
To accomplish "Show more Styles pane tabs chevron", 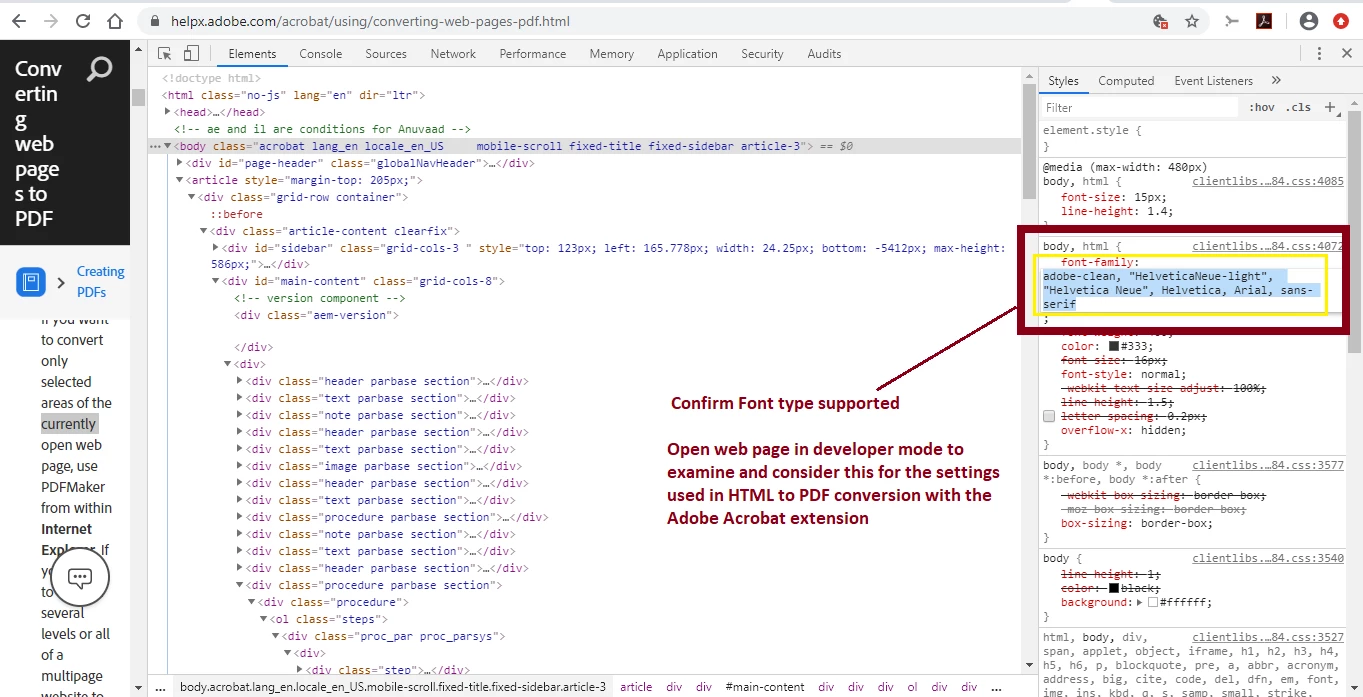I will (x=1276, y=81).
